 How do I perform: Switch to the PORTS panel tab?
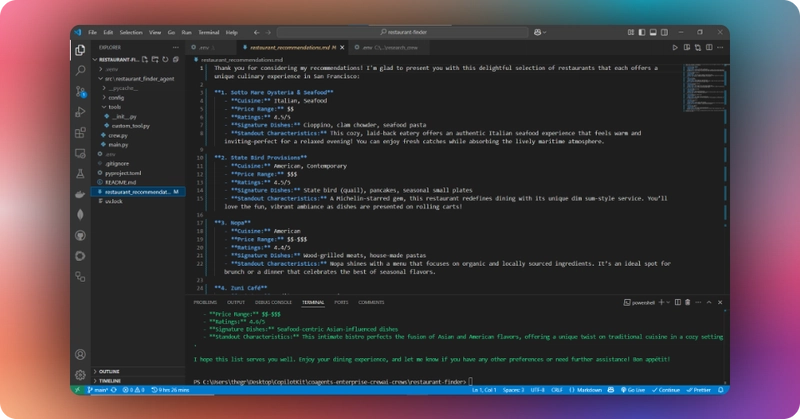tap(341, 302)
